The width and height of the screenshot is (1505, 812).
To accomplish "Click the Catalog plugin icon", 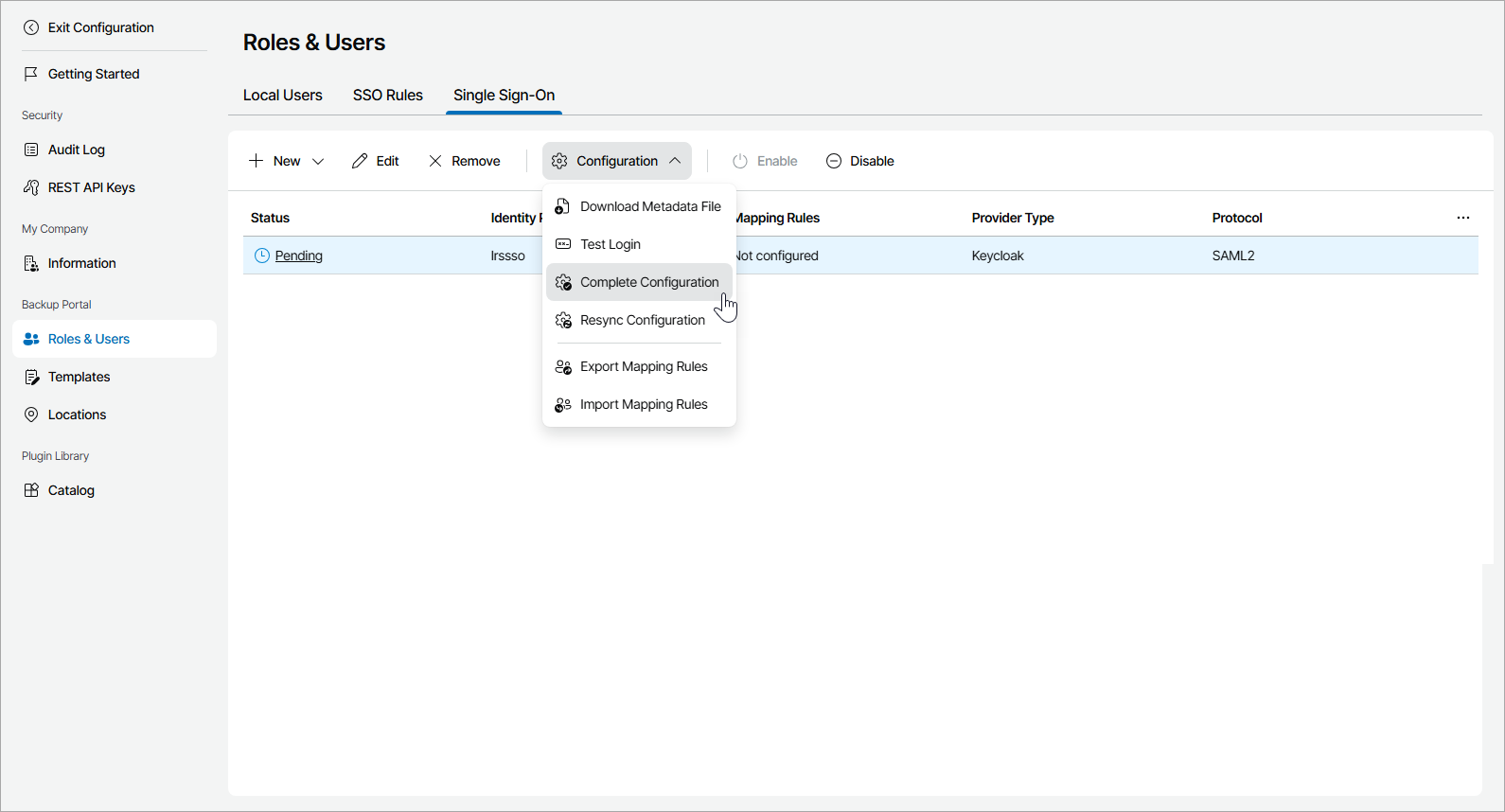I will 31,490.
